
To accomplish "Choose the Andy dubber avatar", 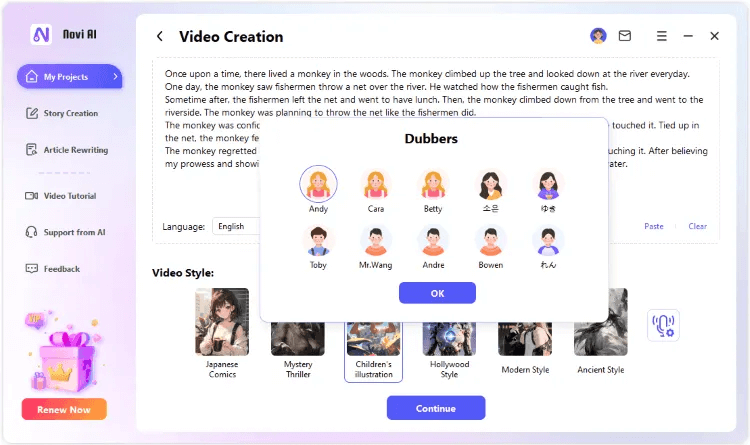I will pos(318,184).
